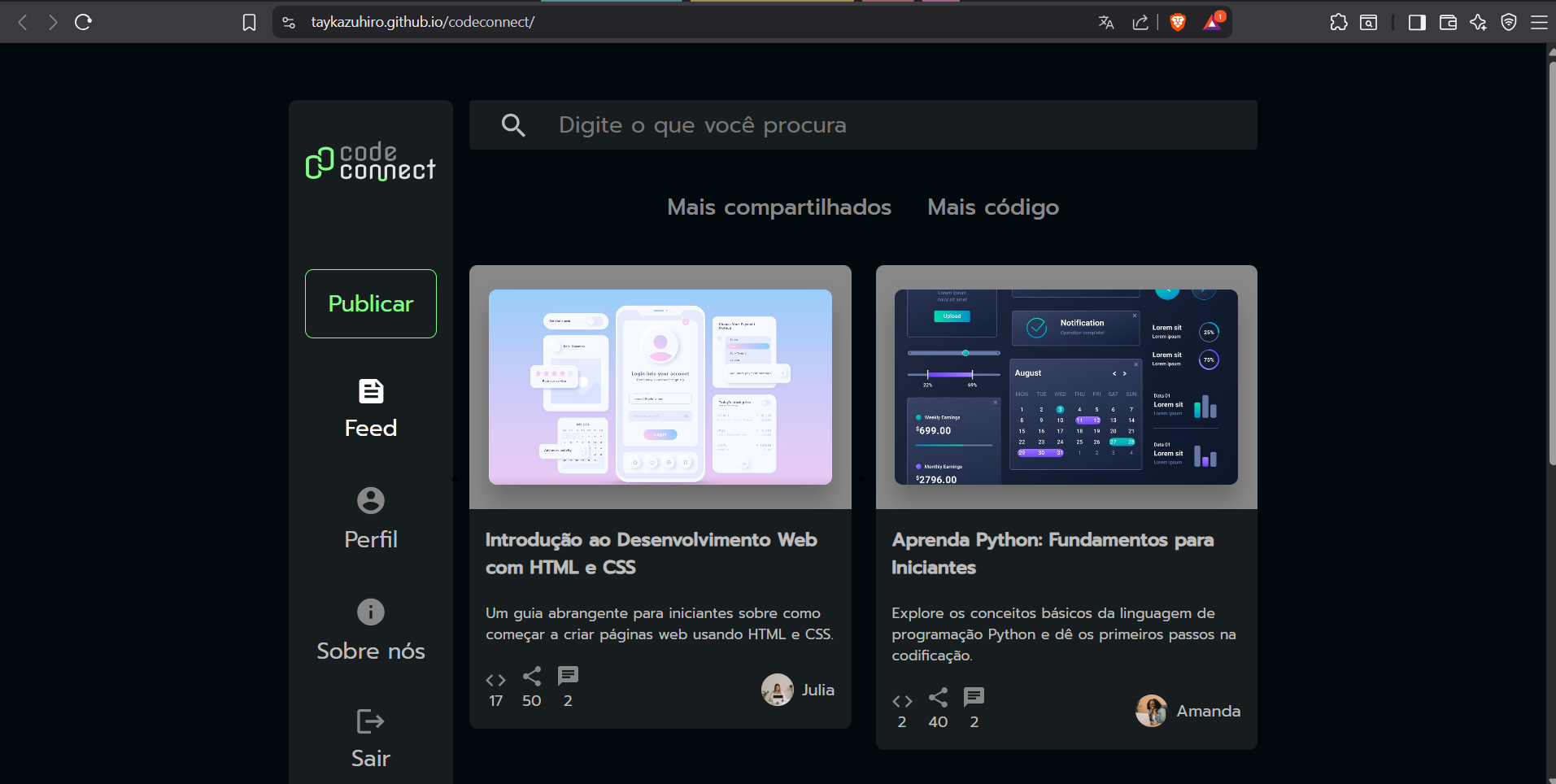Click the share icon on the HTML post
Viewport: 1556px width, 784px height.
[x=532, y=676]
